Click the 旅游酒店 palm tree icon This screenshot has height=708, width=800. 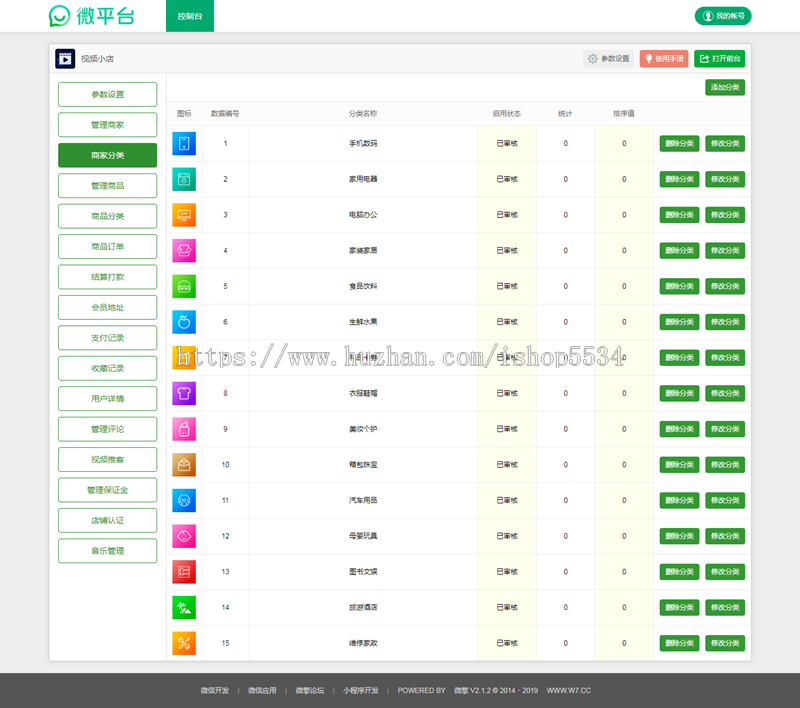click(184, 607)
